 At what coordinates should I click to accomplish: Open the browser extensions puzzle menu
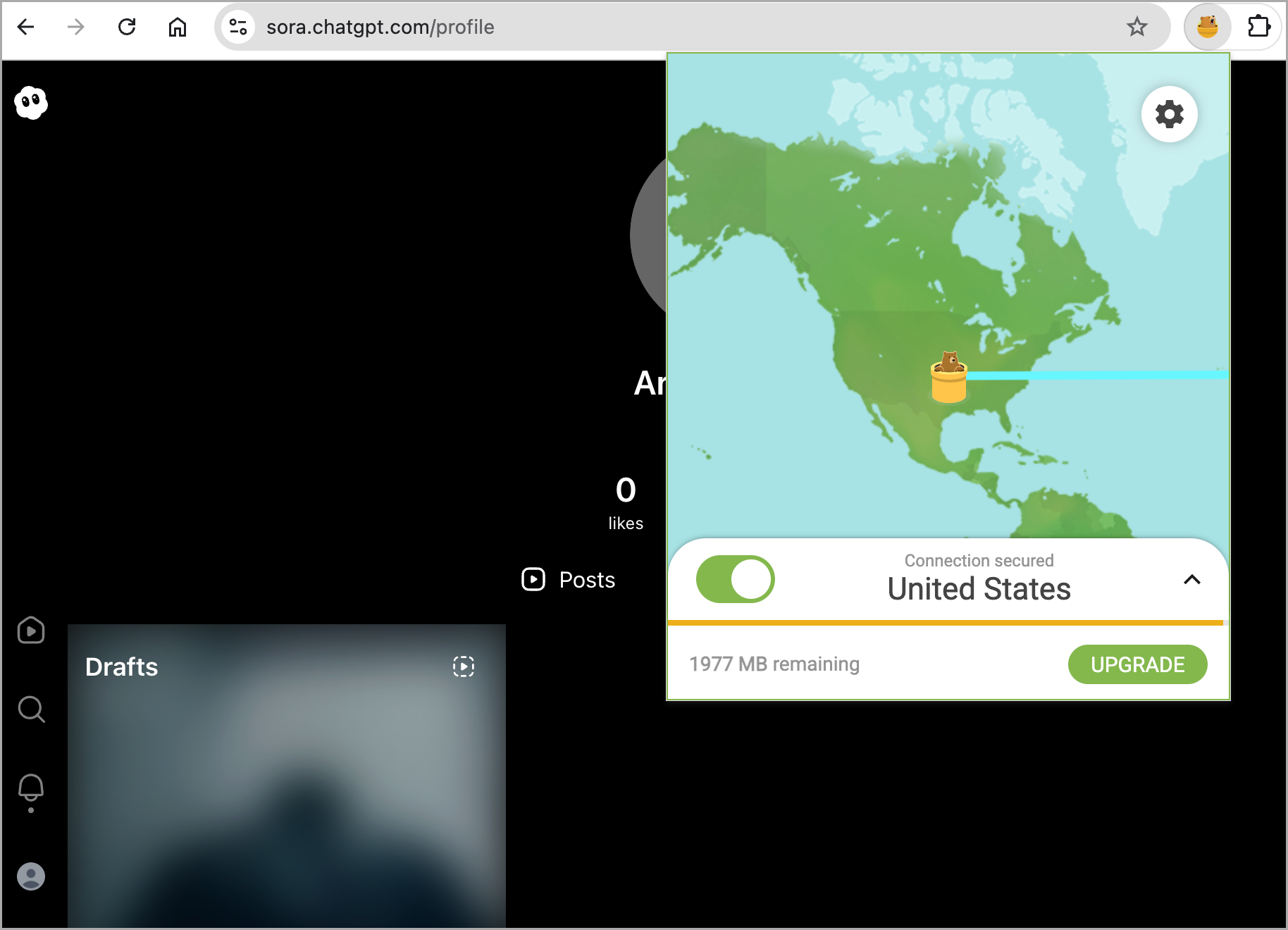click(x=1258, y=27)
